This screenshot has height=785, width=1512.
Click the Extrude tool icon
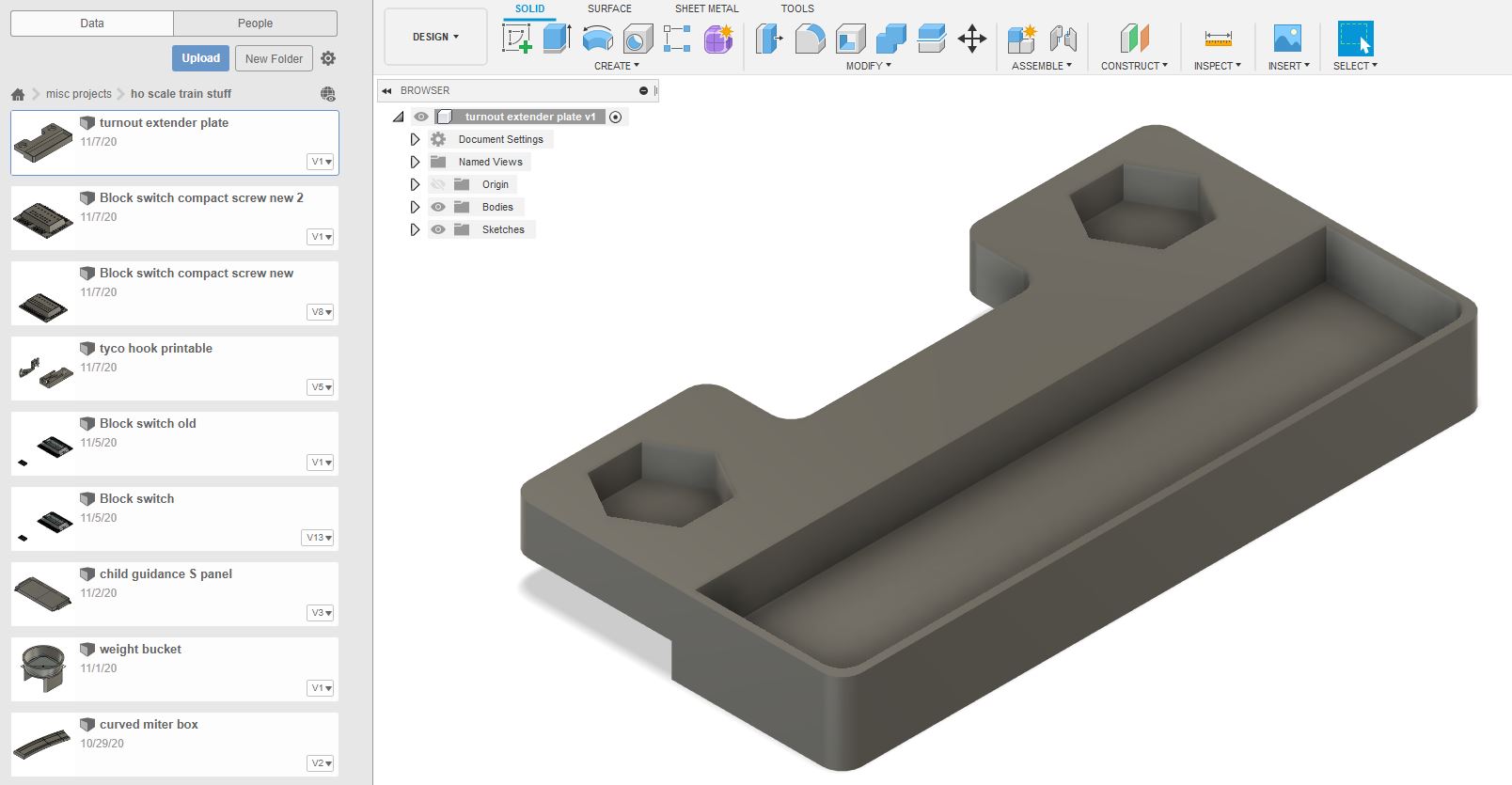coord(557,39)
